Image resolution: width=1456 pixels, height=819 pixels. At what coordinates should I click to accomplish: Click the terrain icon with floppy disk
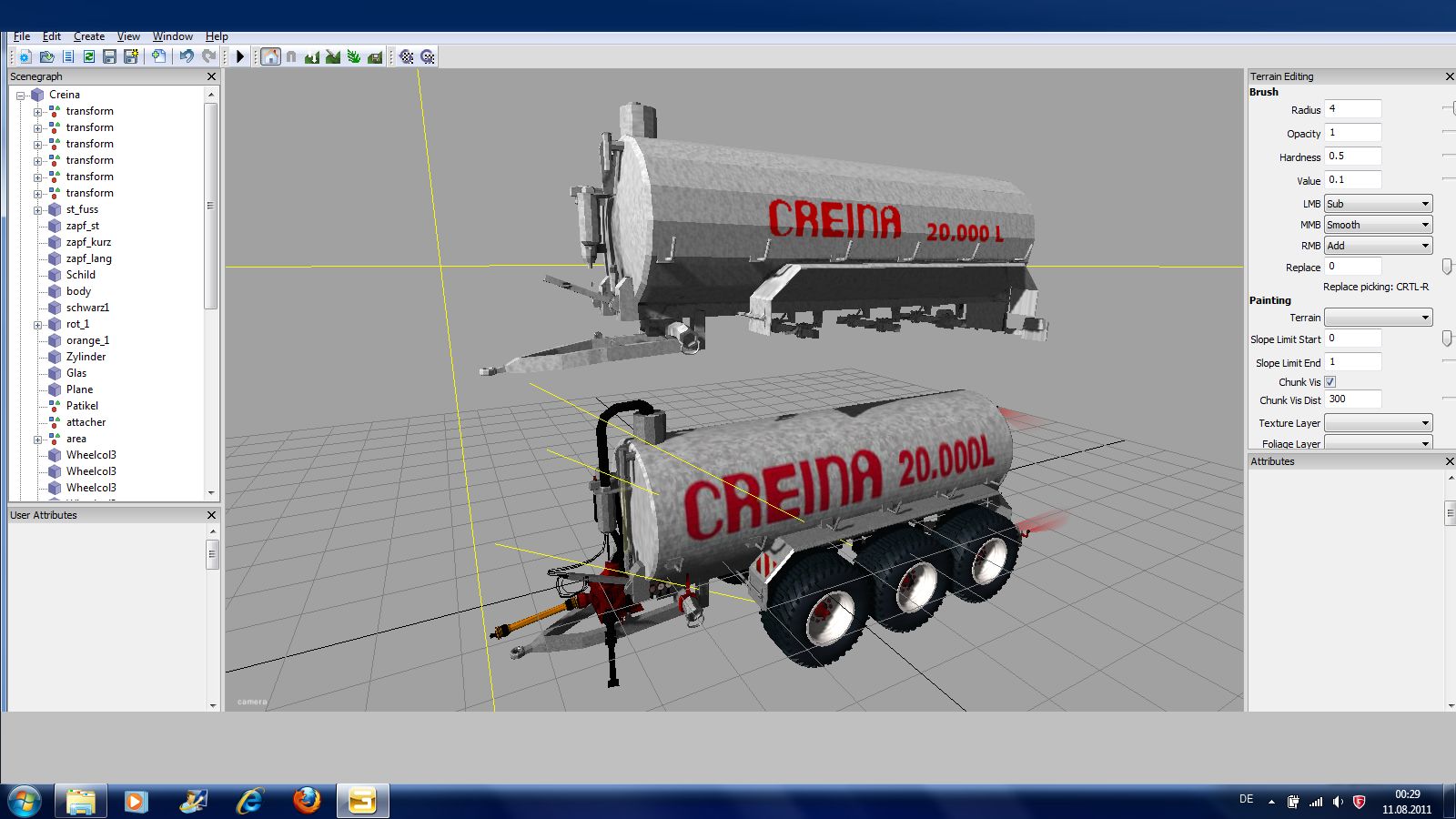(375, 56)
